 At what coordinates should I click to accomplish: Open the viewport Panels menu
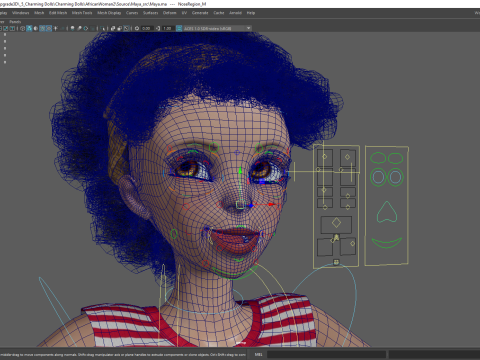(x=15, y=22)
